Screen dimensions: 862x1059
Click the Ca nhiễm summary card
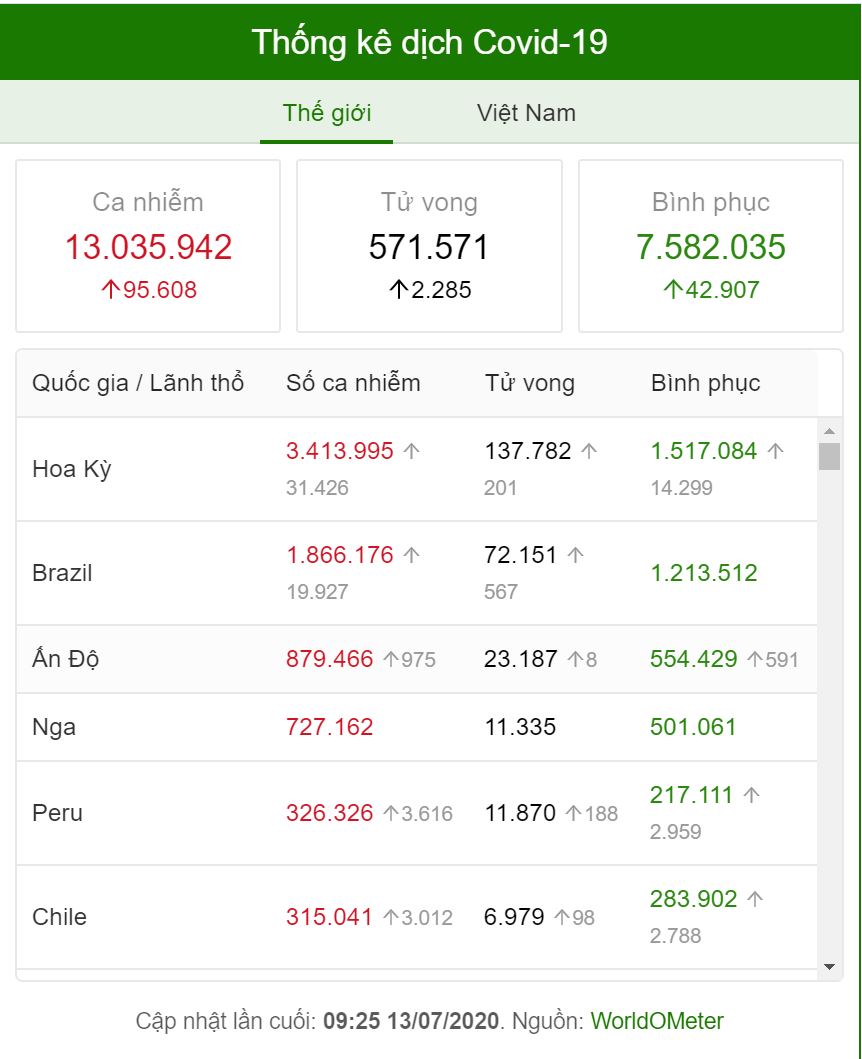click(x=148, y=246)
